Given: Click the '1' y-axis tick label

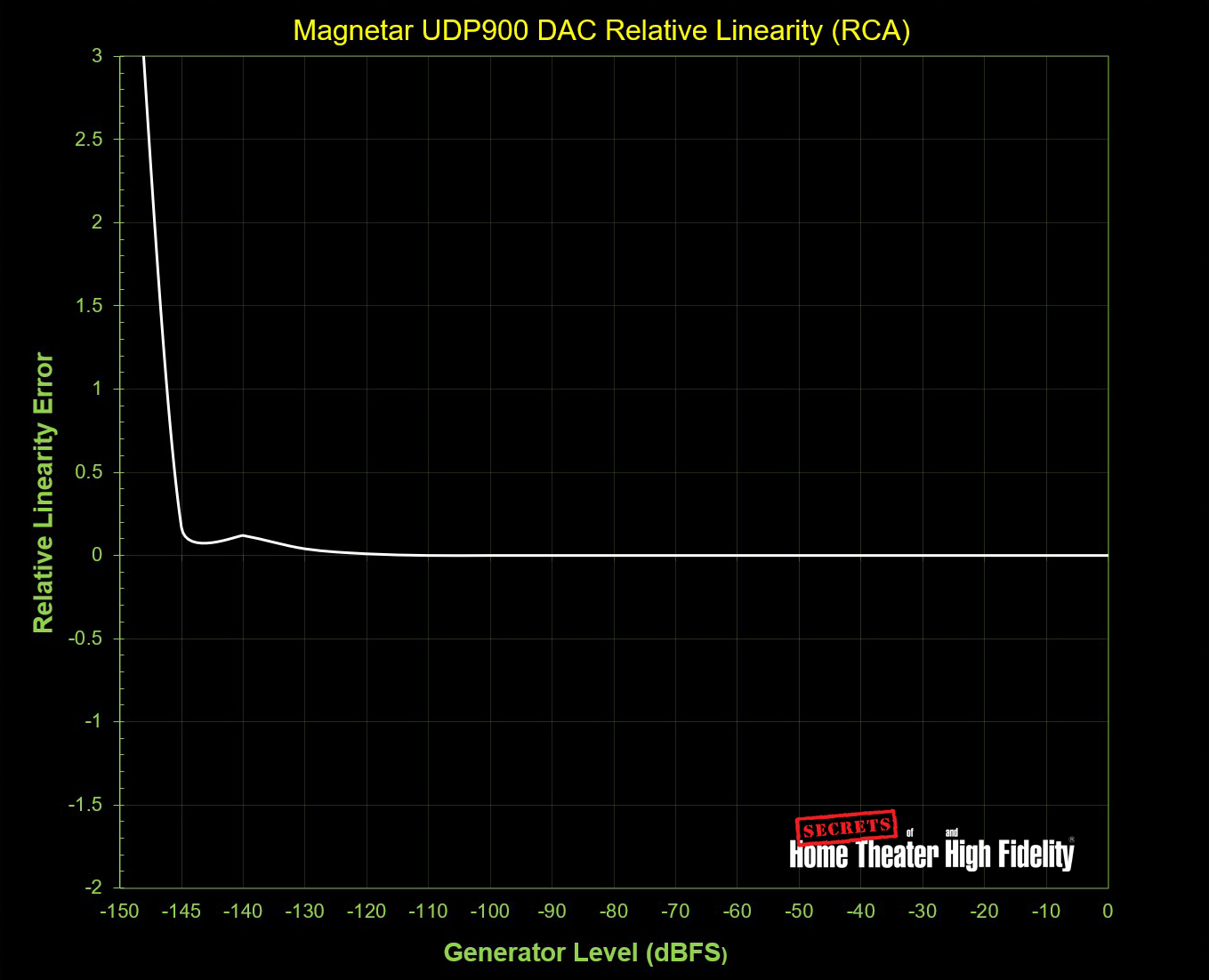Looking at the screenshot, I should point(98,389).
